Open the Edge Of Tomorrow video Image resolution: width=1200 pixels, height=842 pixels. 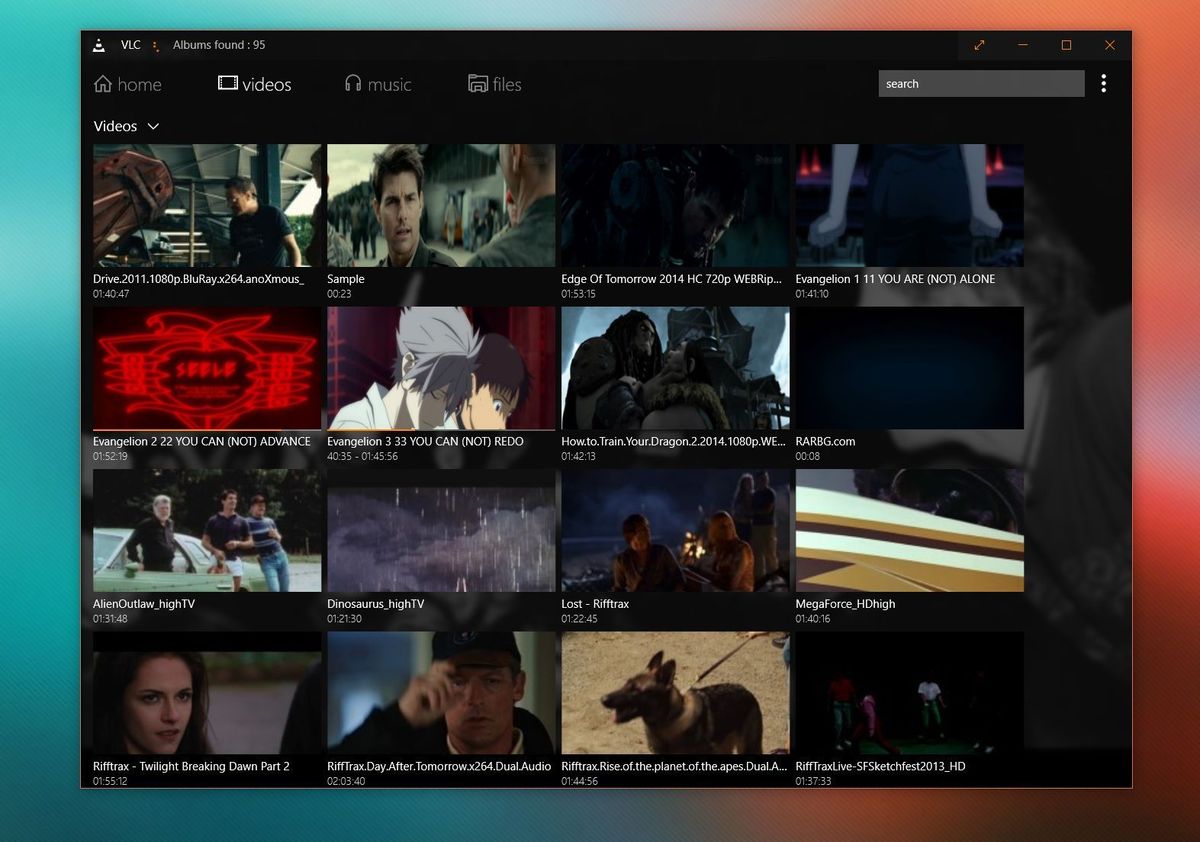pyautogui.click(x=674, y=205)
